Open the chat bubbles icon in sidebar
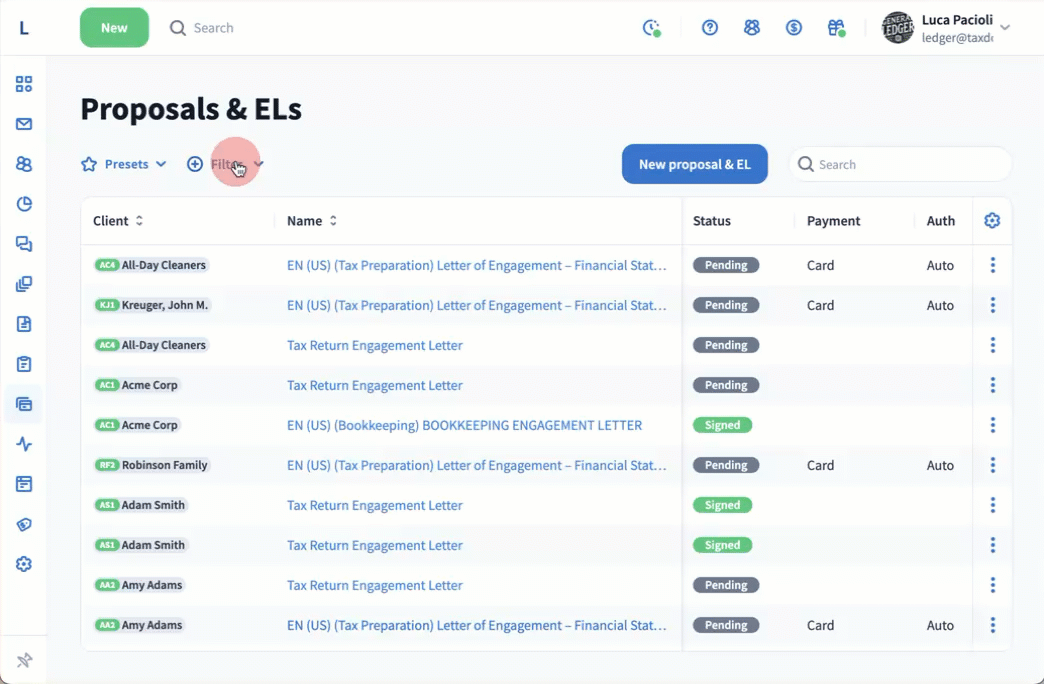 point(24,244)
